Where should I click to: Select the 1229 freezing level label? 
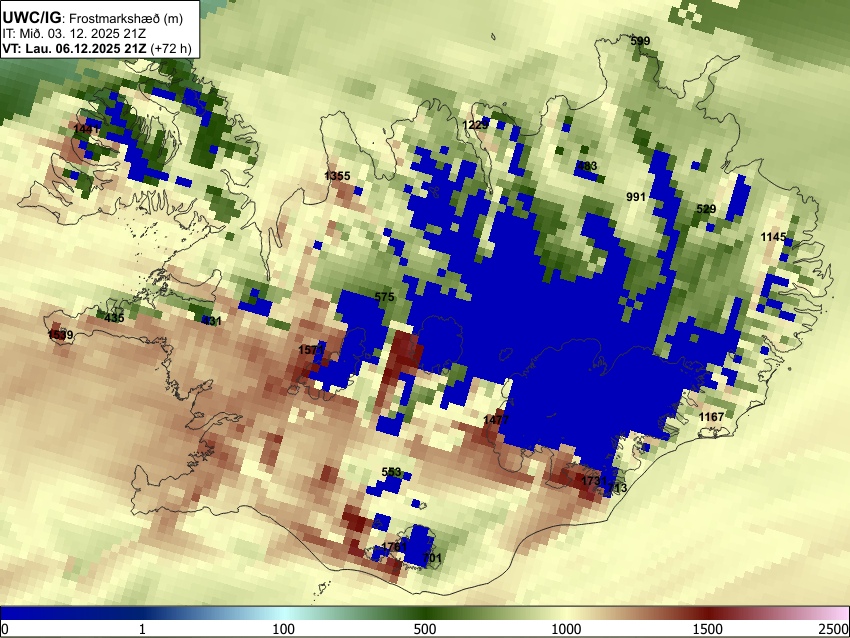coord(476,125)
